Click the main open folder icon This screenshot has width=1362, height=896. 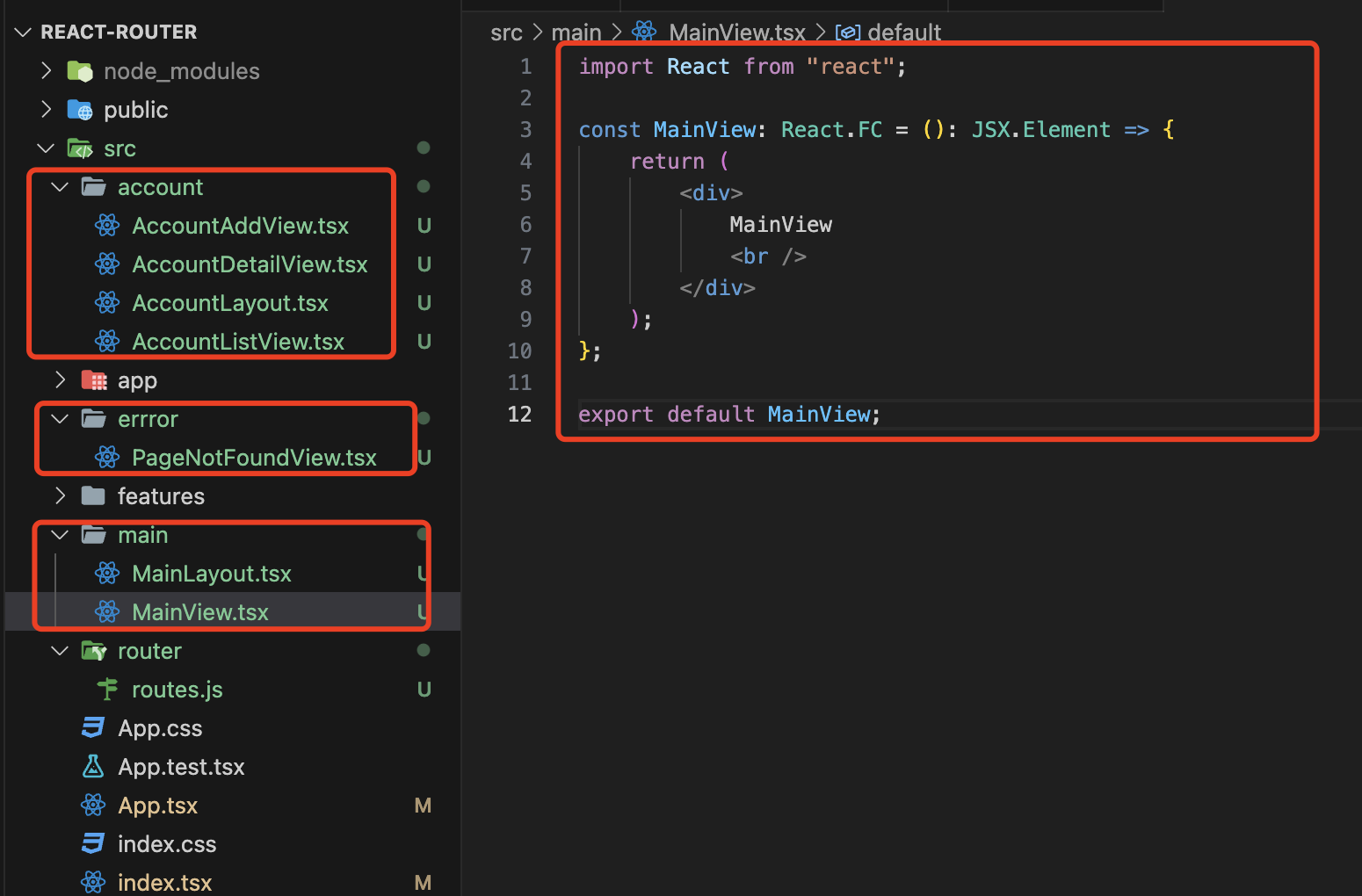(x=94, y=534)
